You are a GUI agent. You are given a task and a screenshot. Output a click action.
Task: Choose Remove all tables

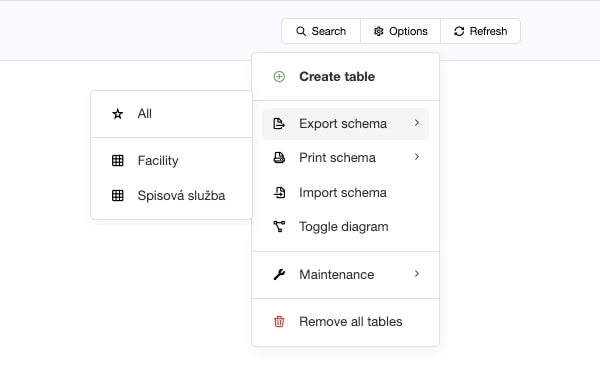346,321
